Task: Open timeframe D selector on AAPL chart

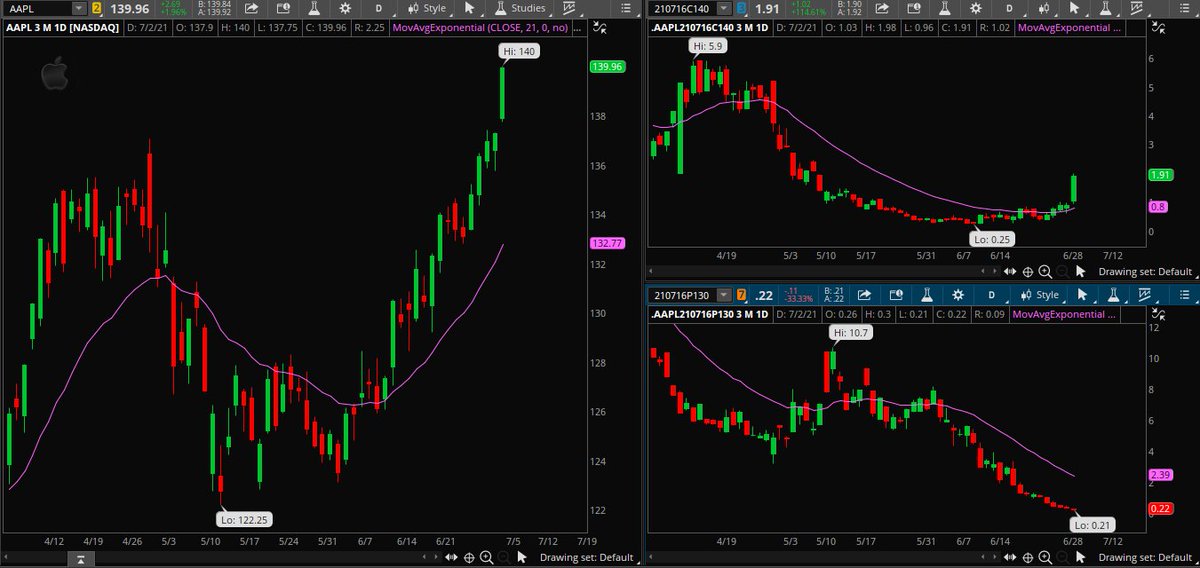Action: tap(379, 8)
